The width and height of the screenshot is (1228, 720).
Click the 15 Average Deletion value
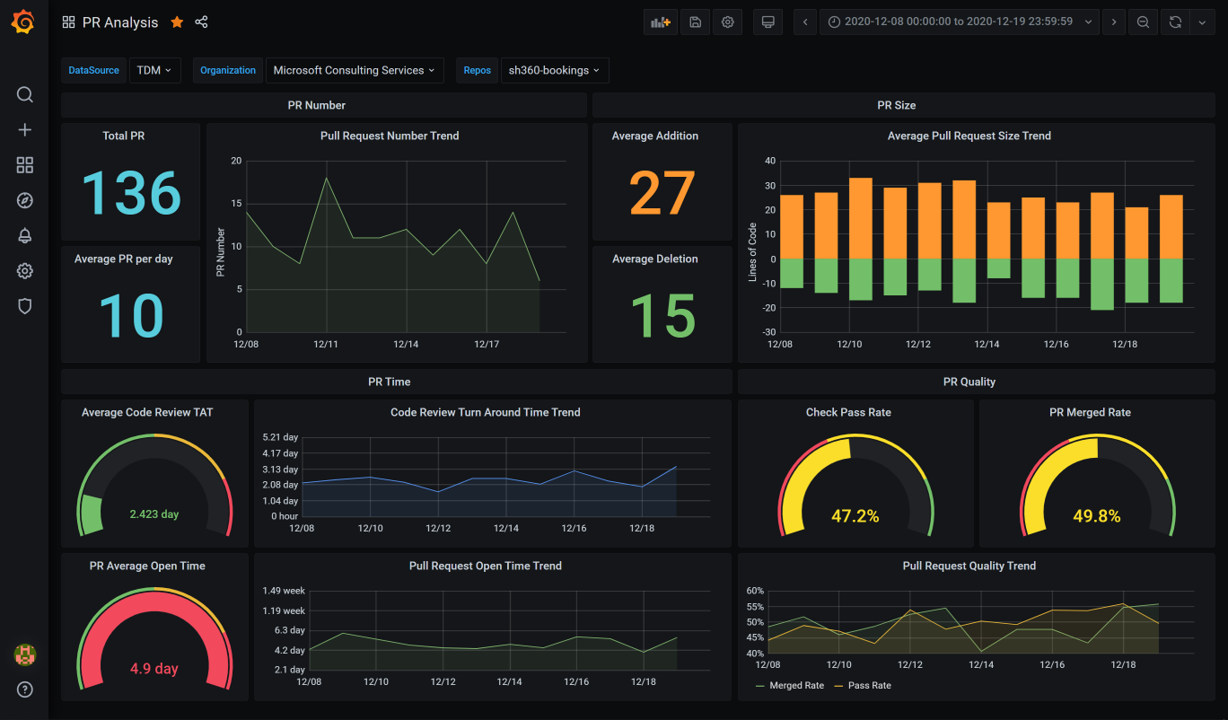click(x=662, y=316)
